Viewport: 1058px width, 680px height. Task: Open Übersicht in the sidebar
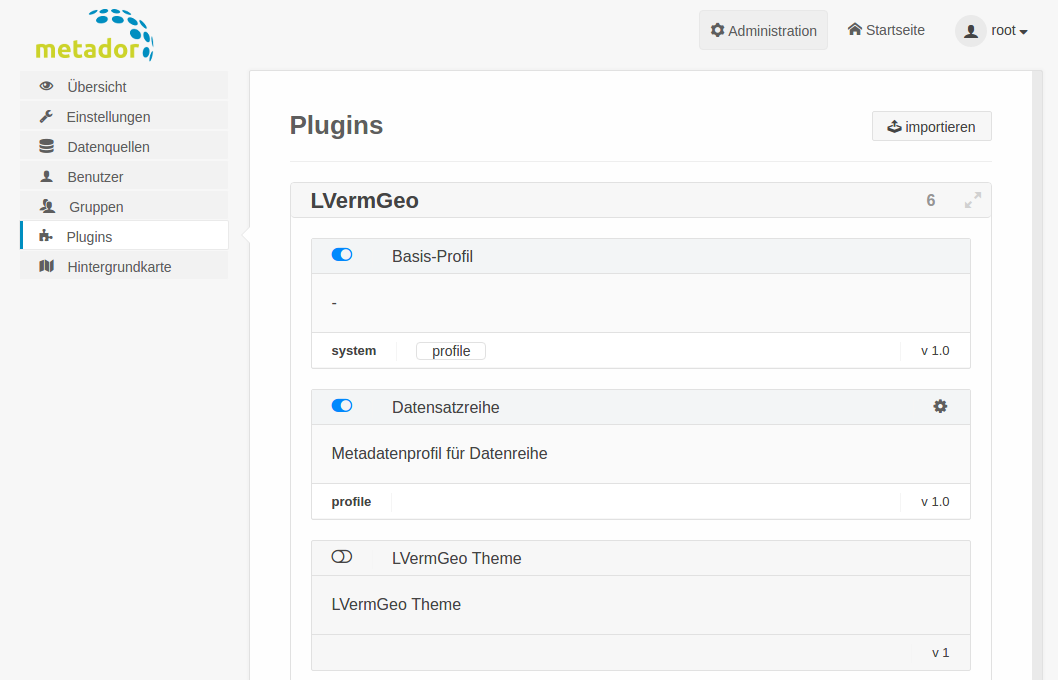point(124,86)
